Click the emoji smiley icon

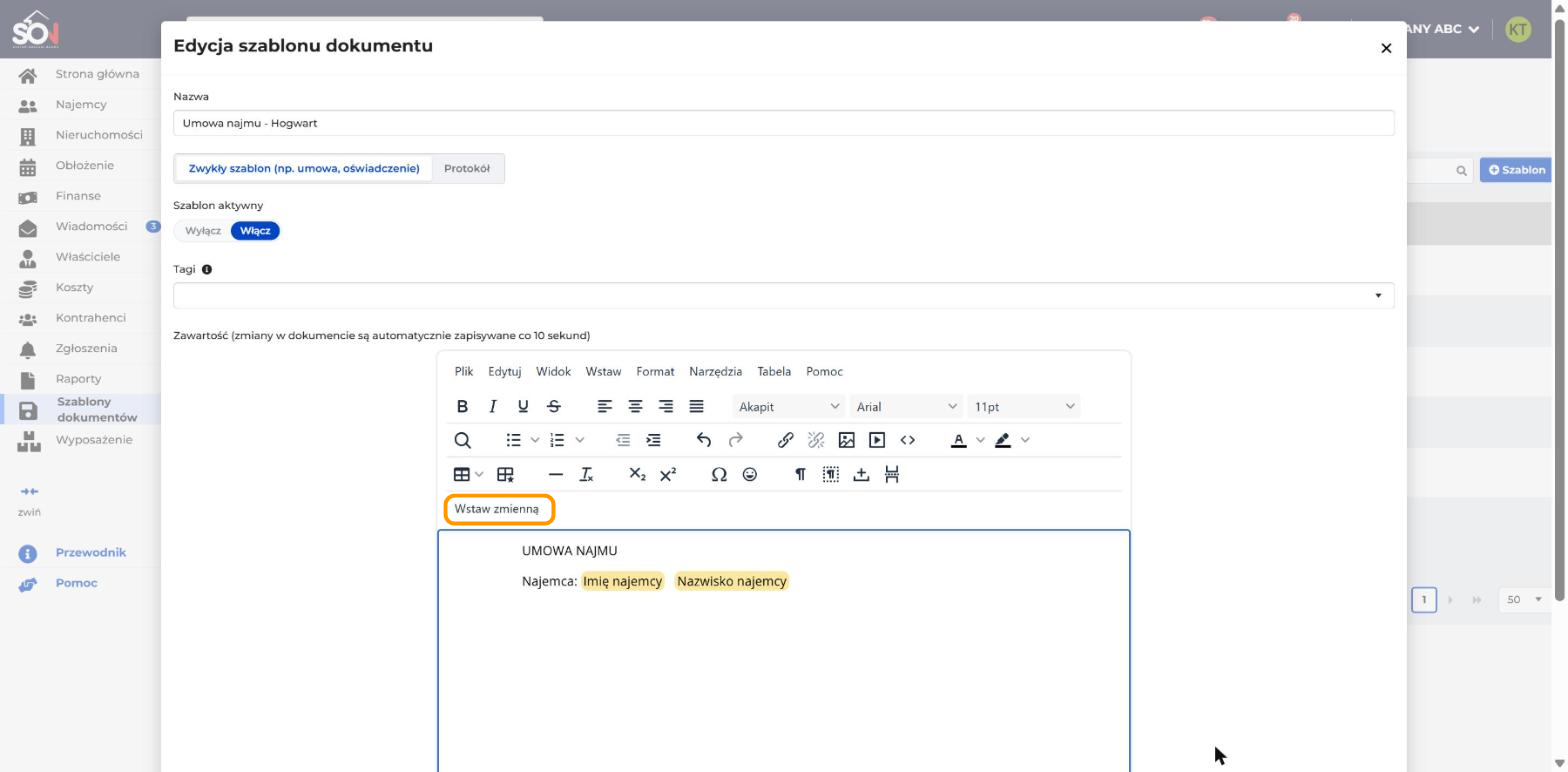tap(750, 474)
